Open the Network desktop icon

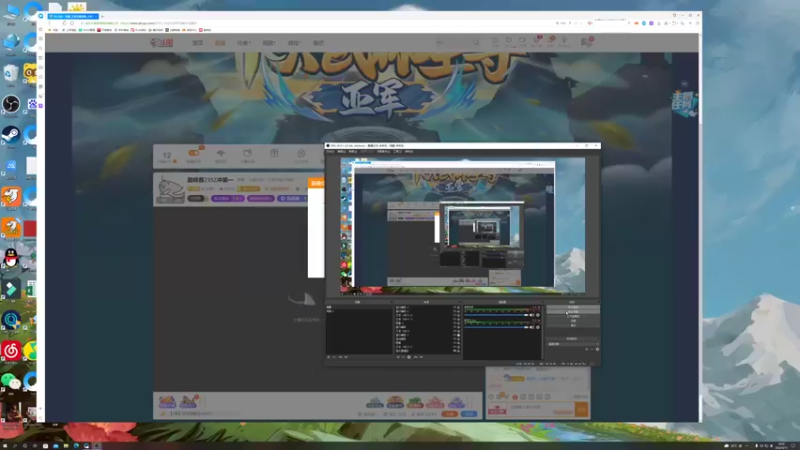pyautogui.click(x=11, y=43)
